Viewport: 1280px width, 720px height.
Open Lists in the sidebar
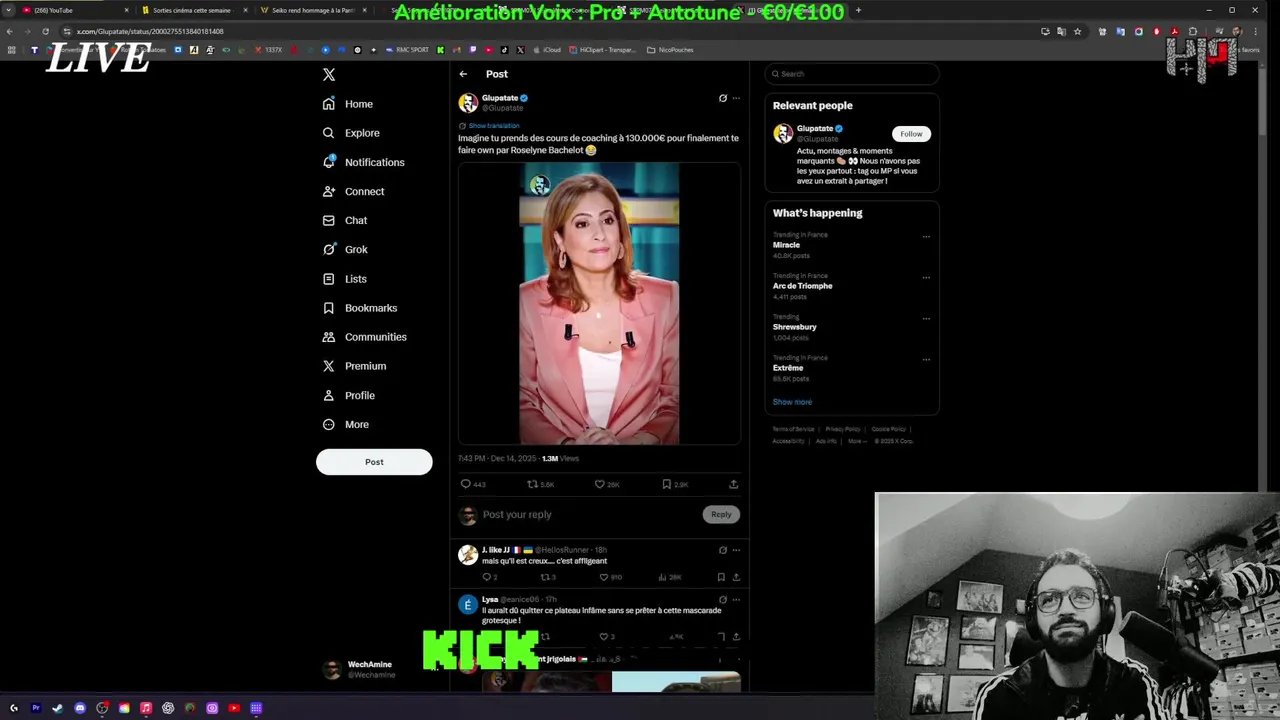point(344,279)
